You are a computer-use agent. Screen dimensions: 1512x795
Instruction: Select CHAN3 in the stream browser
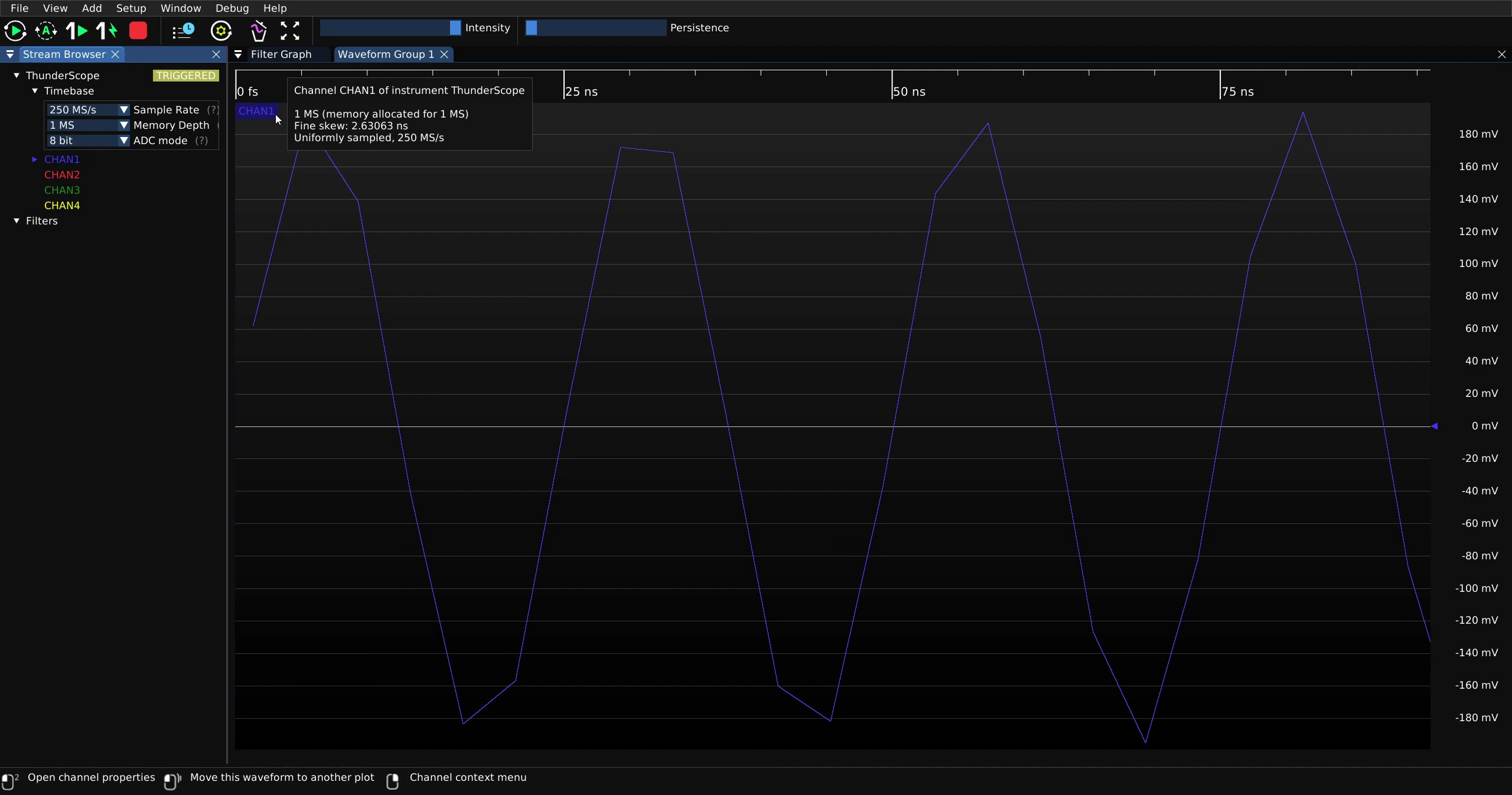(62, 190)
